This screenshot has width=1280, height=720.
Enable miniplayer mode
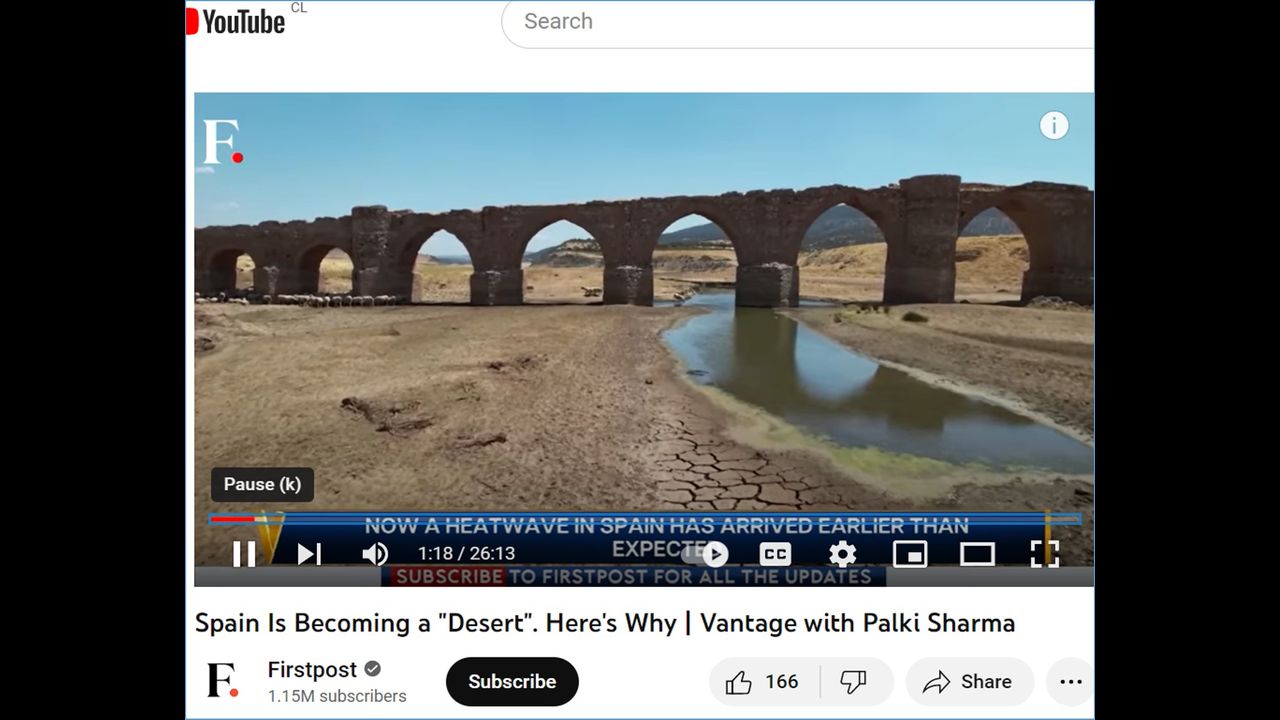pyautogui.click(x=909, y=554)
